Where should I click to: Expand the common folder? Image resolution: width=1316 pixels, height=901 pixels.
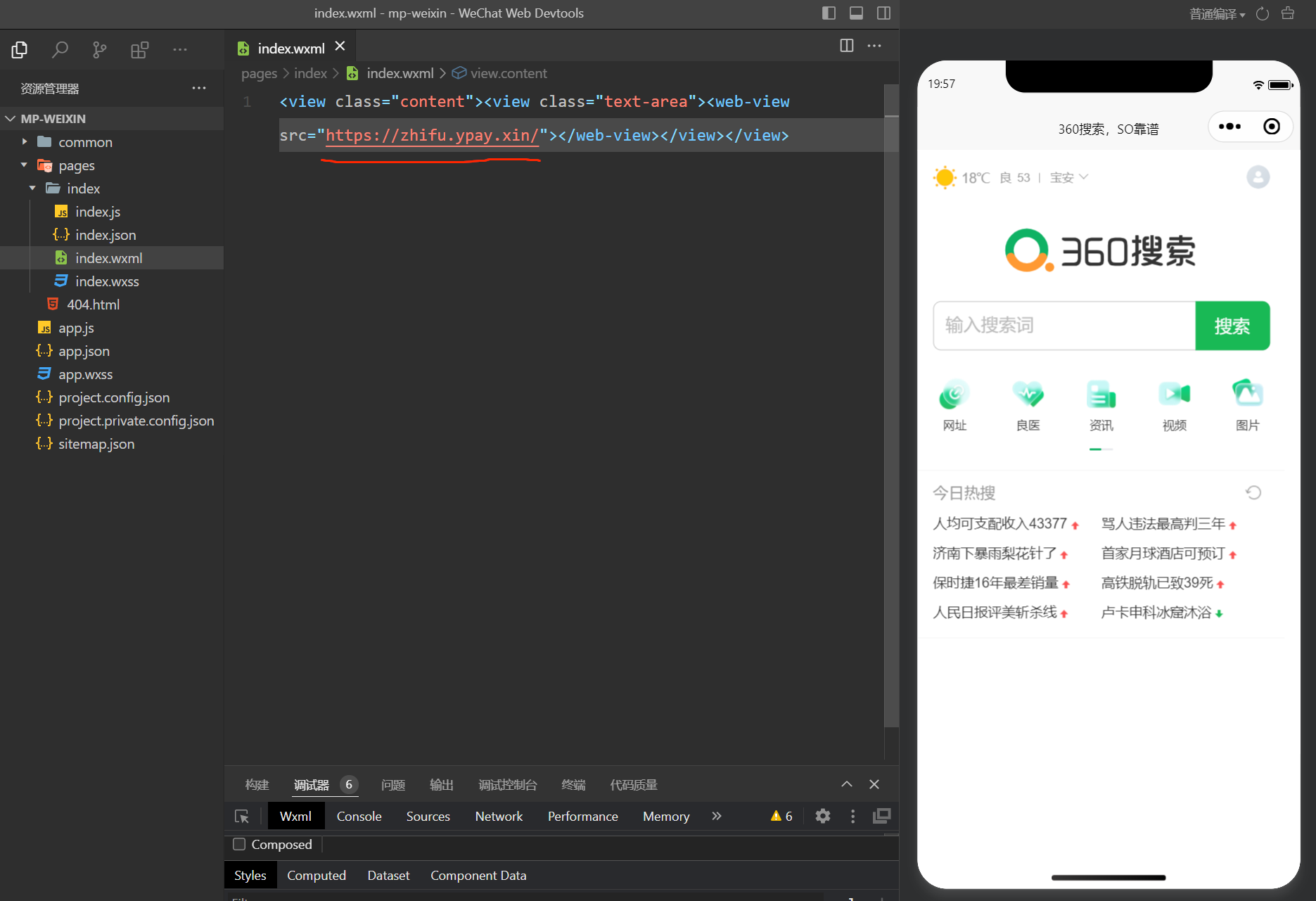click(x=25, y=142)
